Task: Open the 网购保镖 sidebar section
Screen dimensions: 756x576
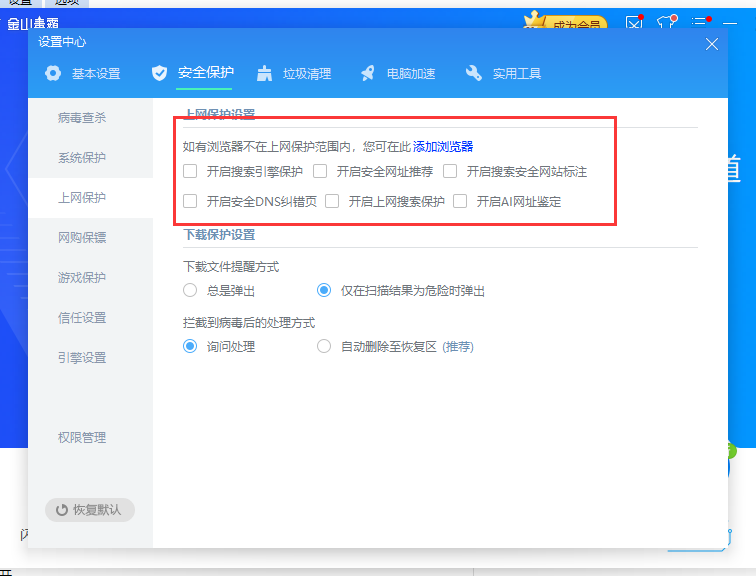Action: (x=91, y=238)
